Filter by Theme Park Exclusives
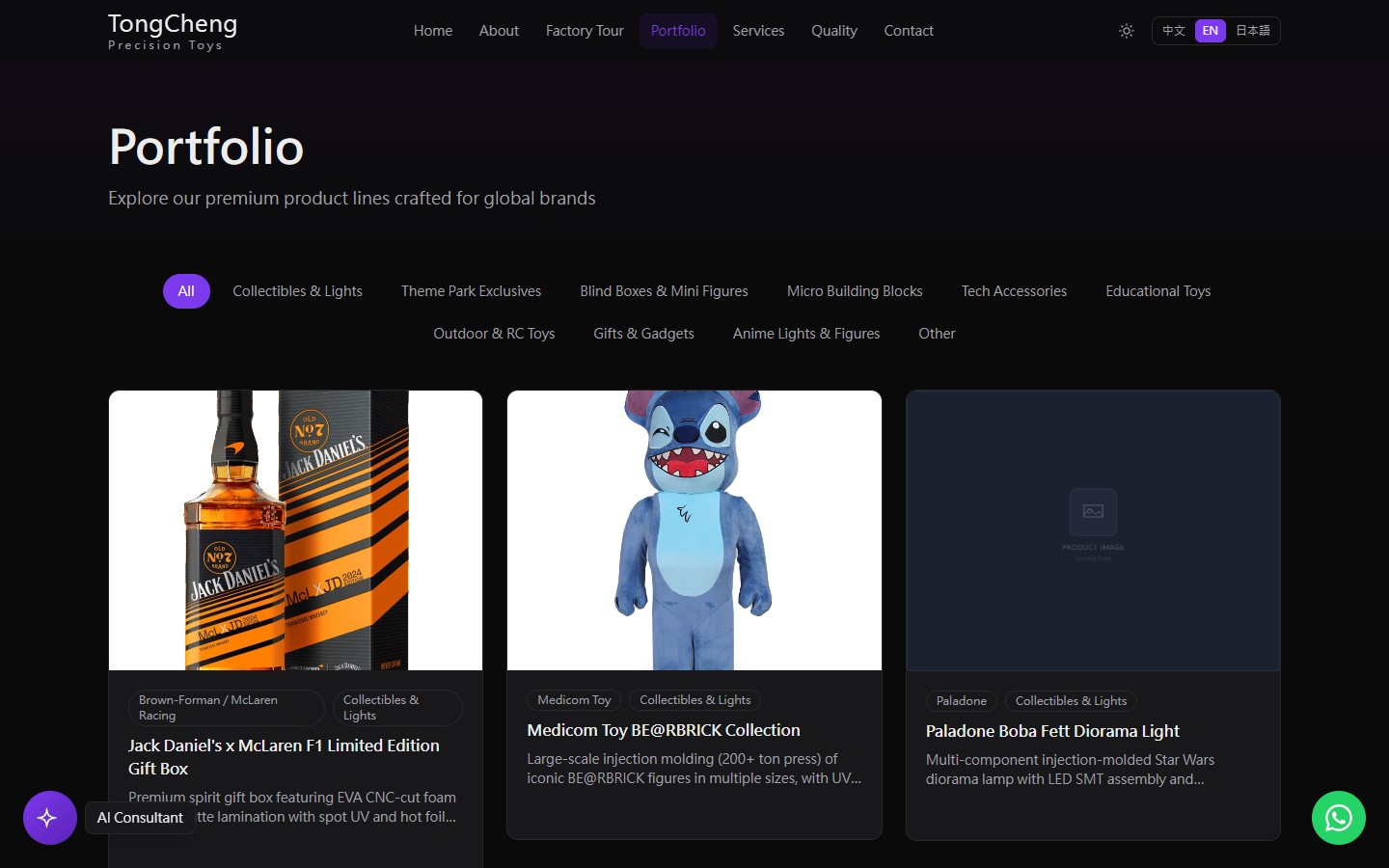Screen dimensions: 1389x868 pos(471,291)
